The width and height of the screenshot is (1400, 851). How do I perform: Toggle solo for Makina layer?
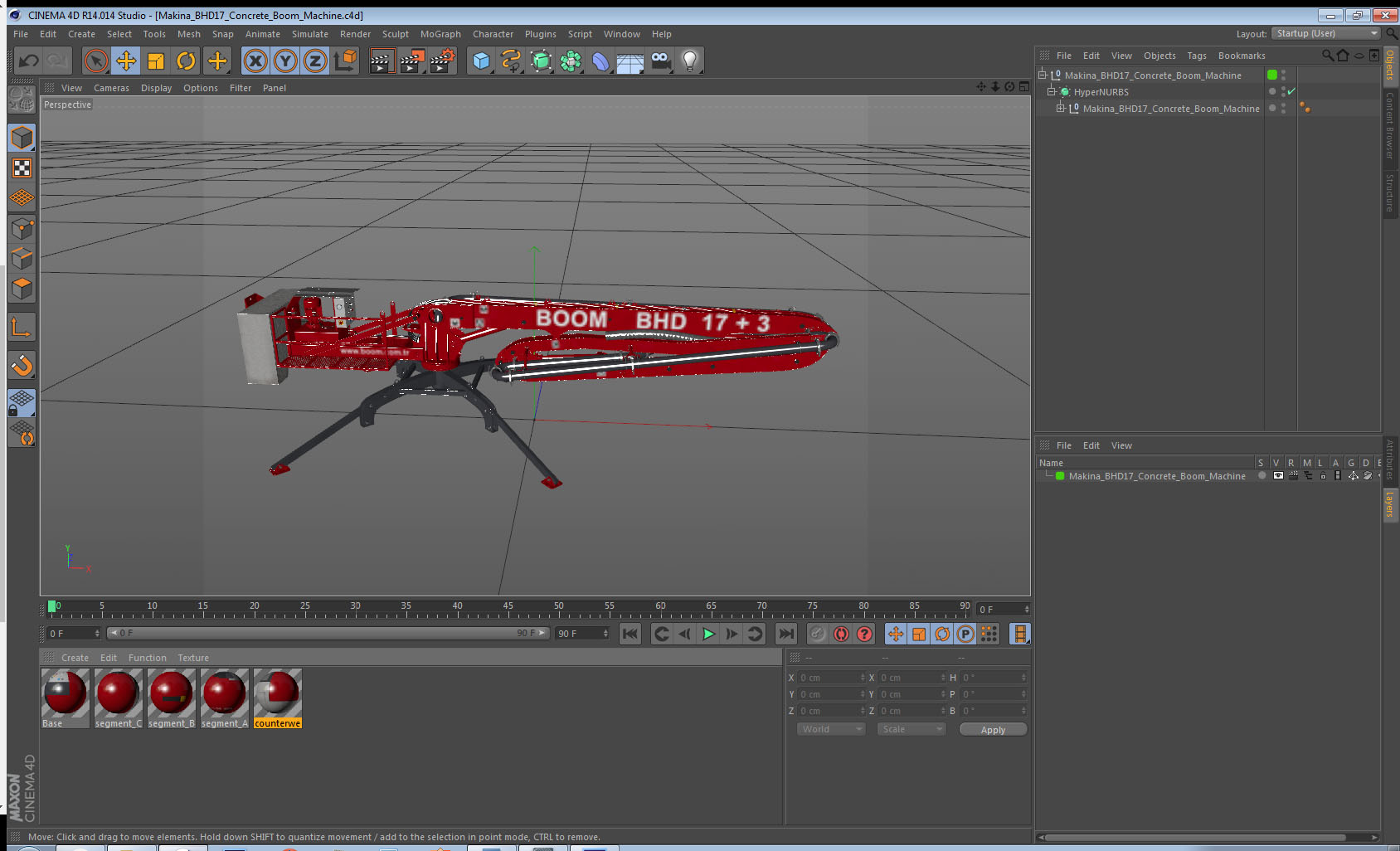[x=1262, y=476]
